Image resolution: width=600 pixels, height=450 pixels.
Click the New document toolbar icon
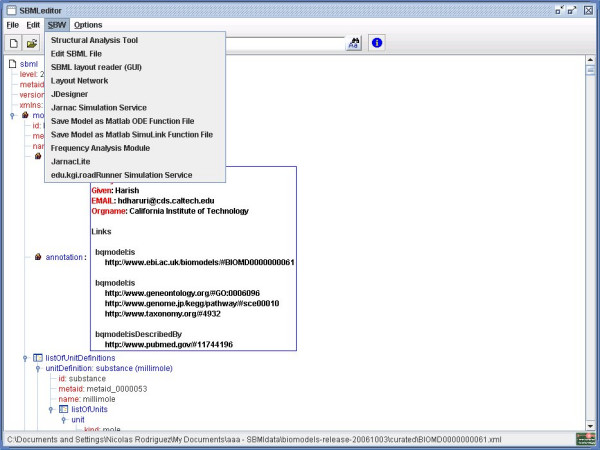[14, 43]
